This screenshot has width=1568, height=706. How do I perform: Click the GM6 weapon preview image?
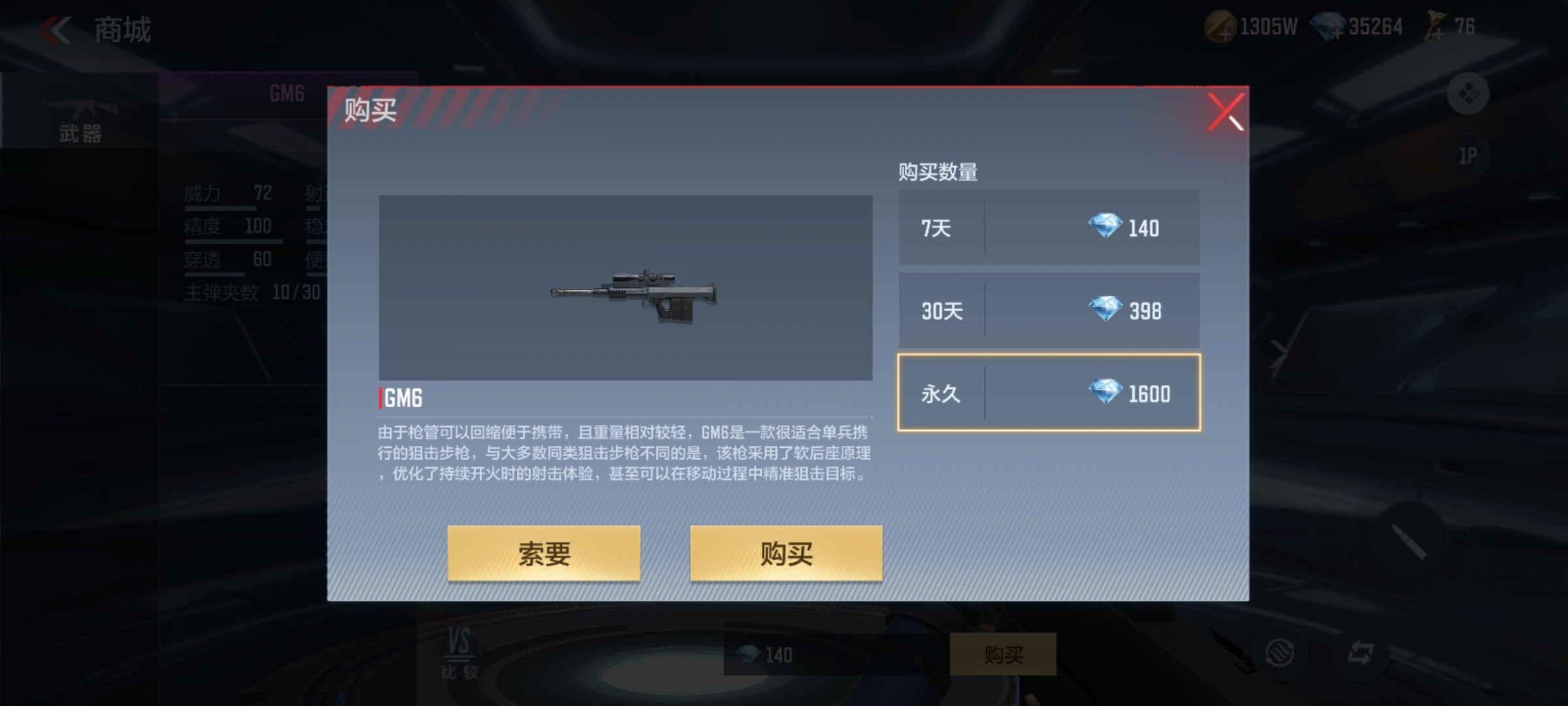pyautogui.click(x=625, y=288)
